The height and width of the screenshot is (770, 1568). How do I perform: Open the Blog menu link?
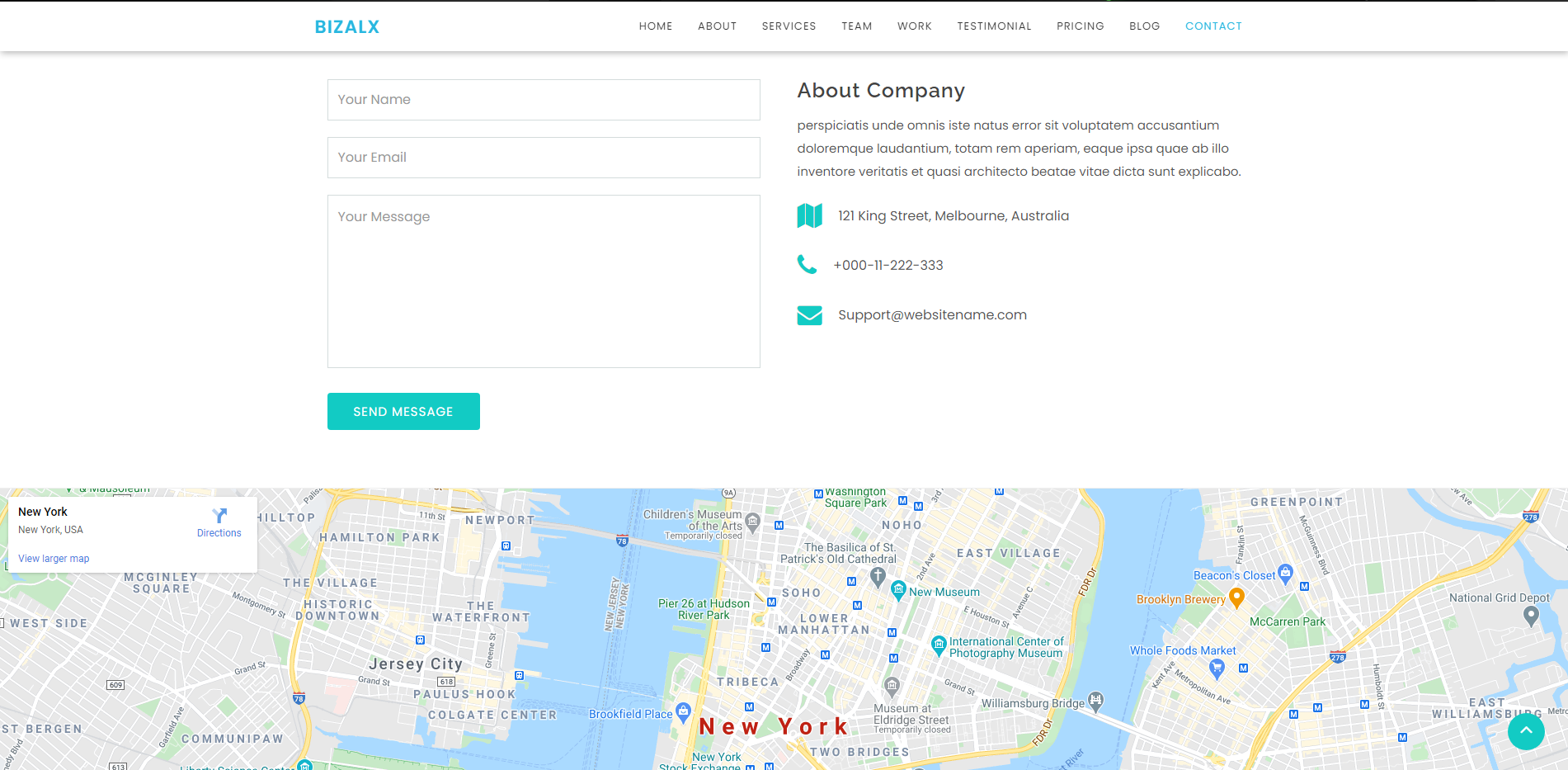point(1144,26)
